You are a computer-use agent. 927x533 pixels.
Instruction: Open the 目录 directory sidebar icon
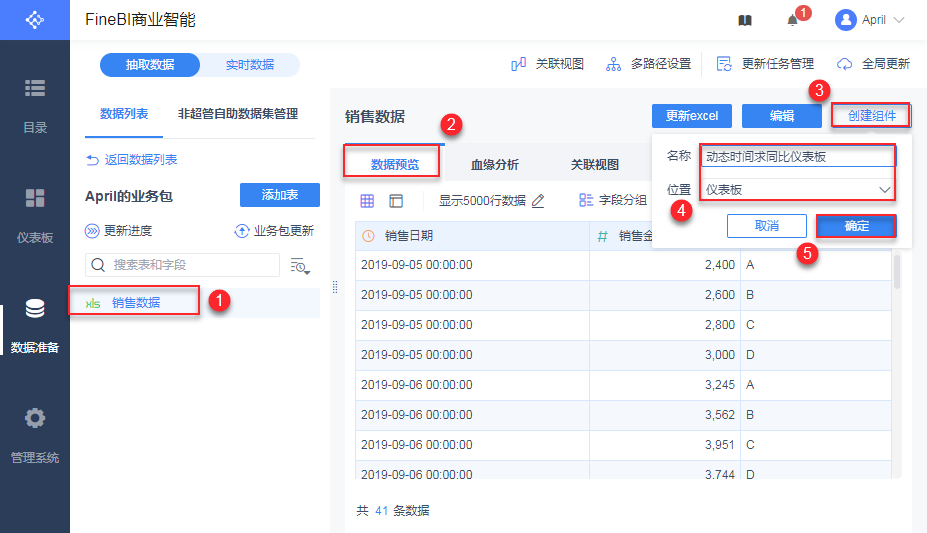(x=35, y=88)
